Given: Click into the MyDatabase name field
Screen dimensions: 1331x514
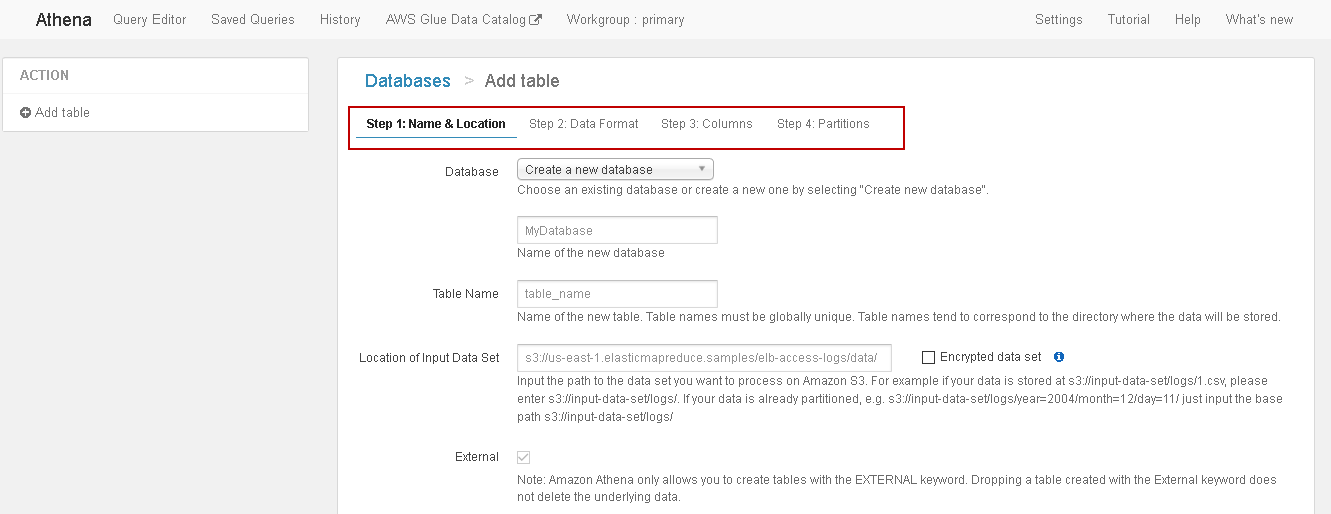Looking at the screenshot, I should pyautogui.click(x=617, y=231).
